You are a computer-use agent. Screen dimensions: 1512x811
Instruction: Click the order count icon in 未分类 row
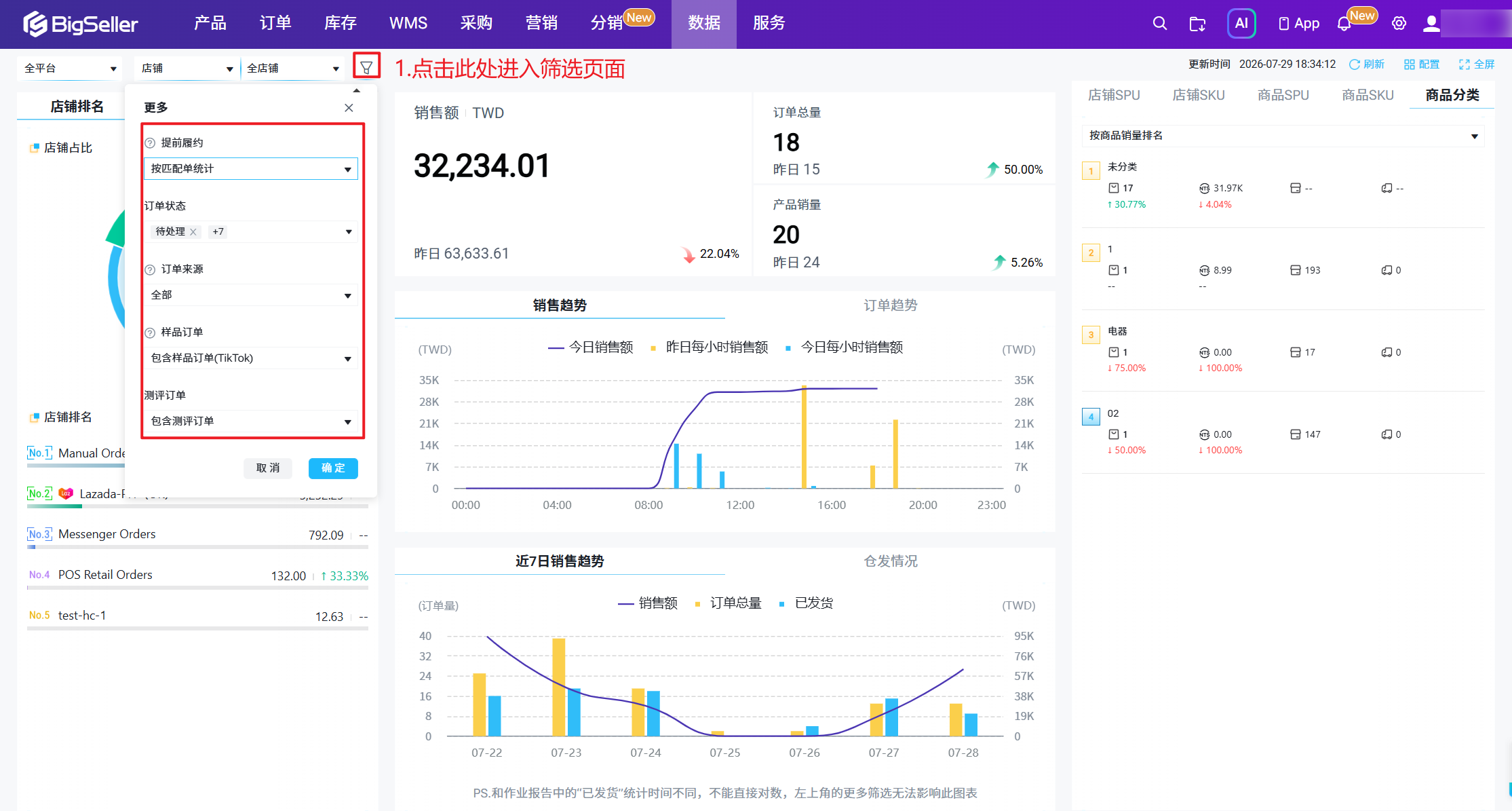1114,188
